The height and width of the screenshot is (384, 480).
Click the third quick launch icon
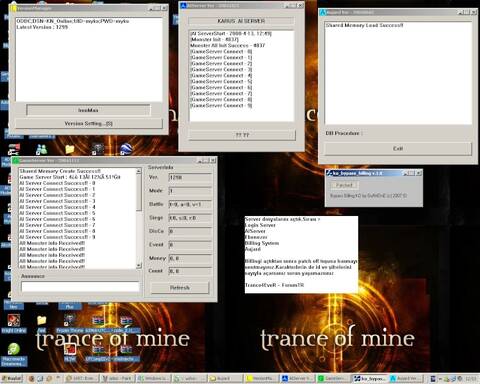click(x=49, y=379)
